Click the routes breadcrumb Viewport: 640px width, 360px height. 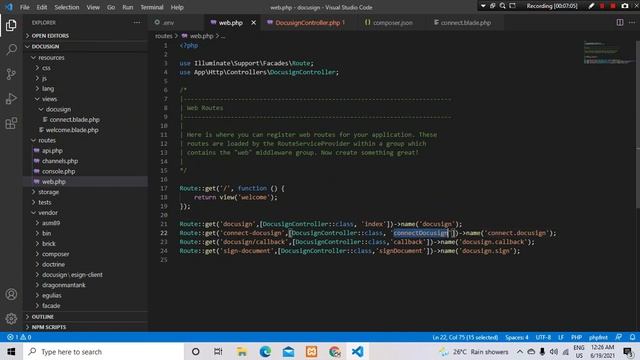tap(164, 36)
